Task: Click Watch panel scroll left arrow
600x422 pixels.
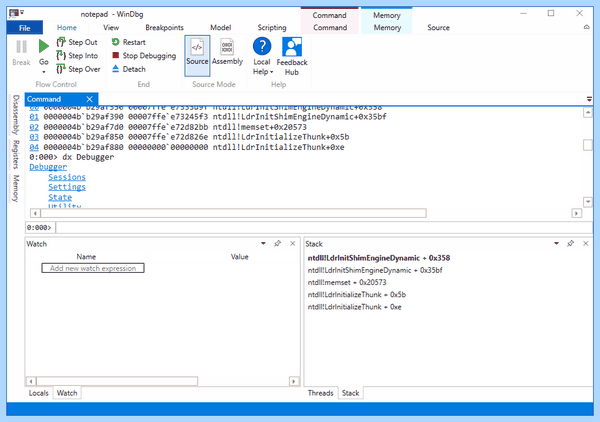Action: (31, 381)
